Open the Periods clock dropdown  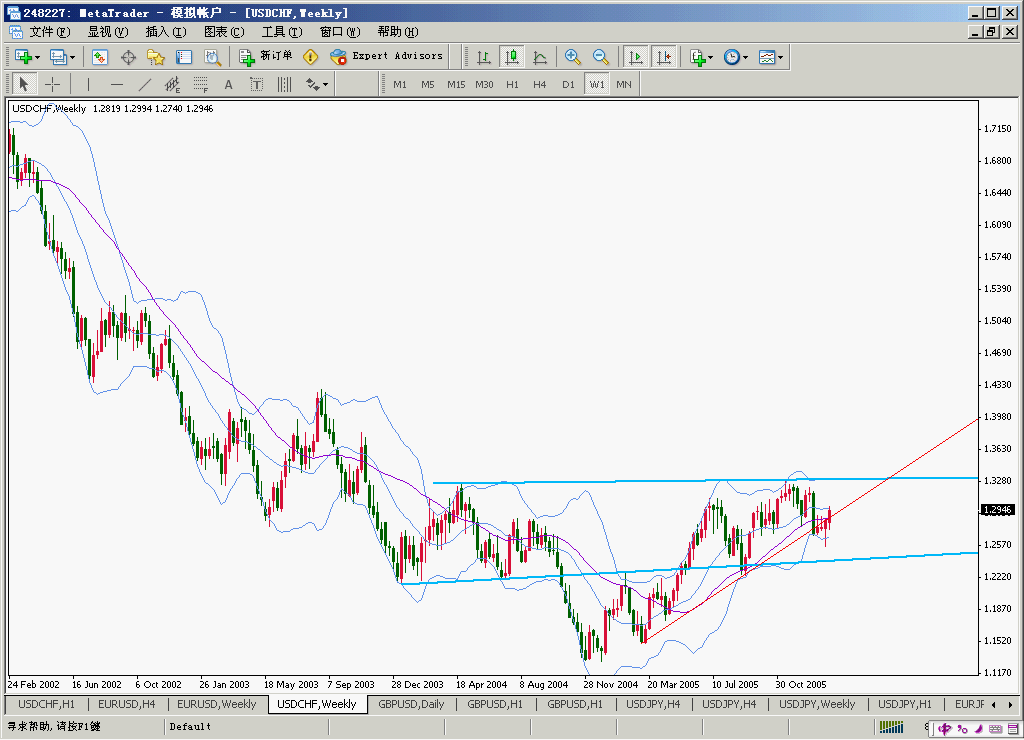coord(736,57)
